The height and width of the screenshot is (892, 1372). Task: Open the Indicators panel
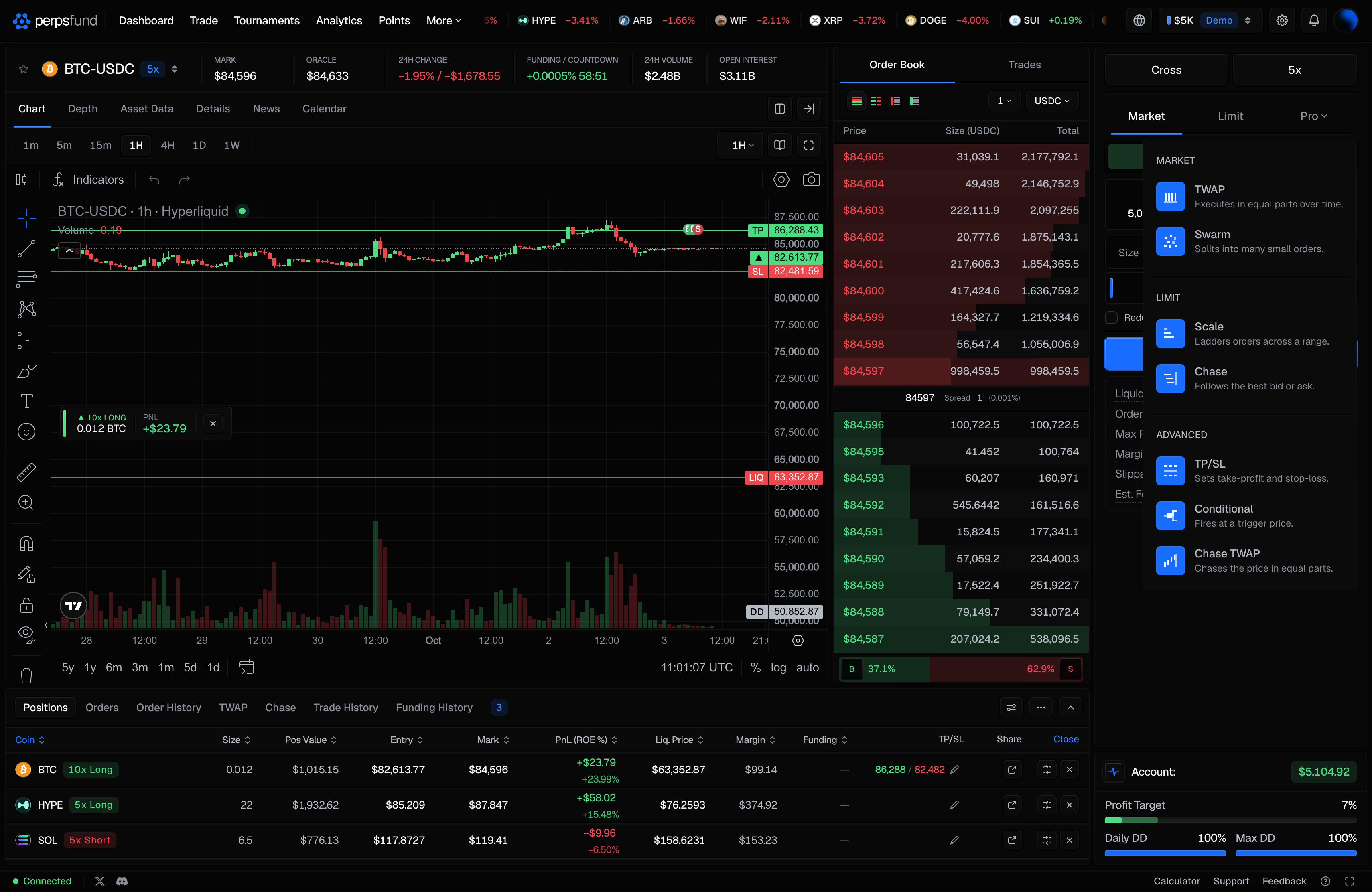click(88, 180)
